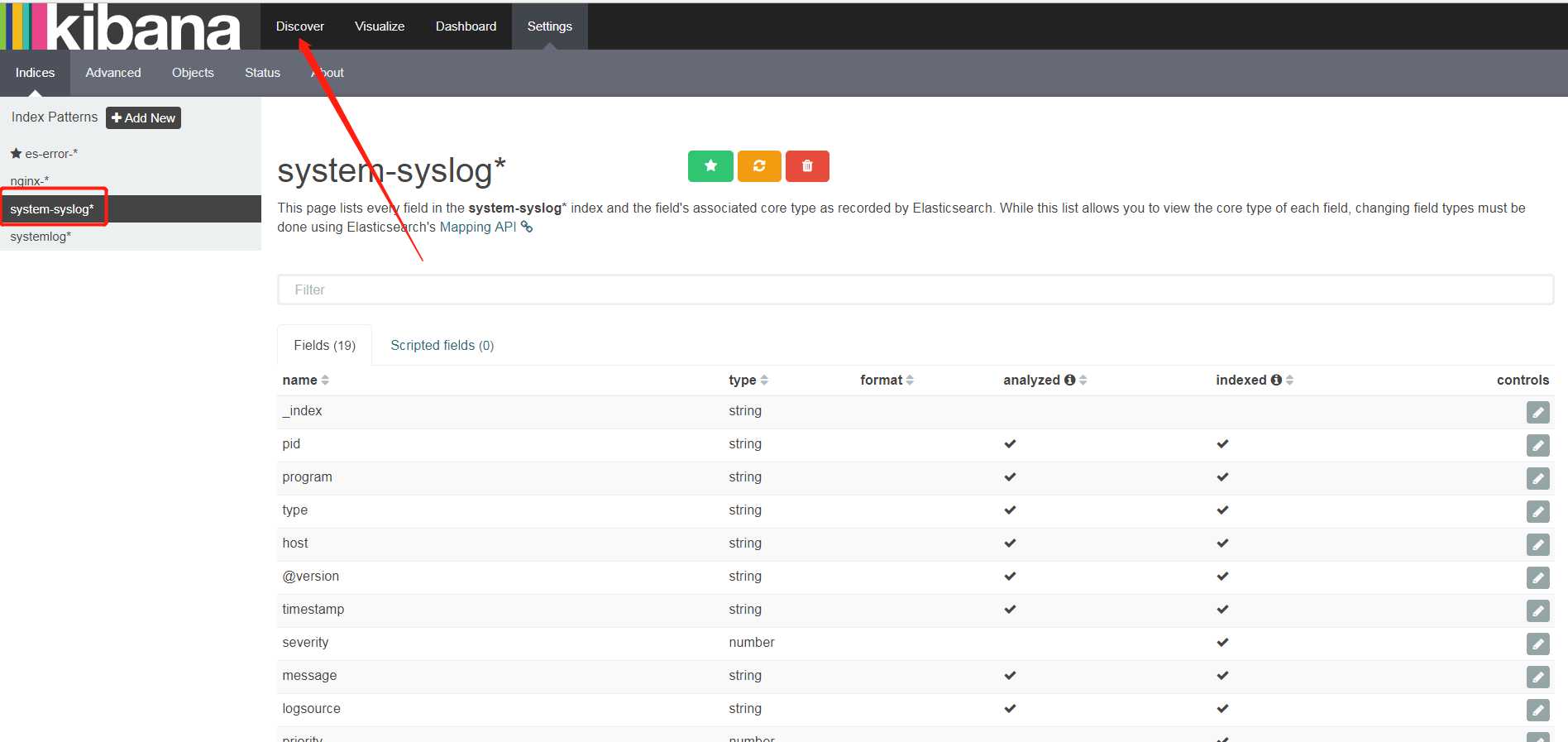Click the 'host' field name

tap(294, 543)
